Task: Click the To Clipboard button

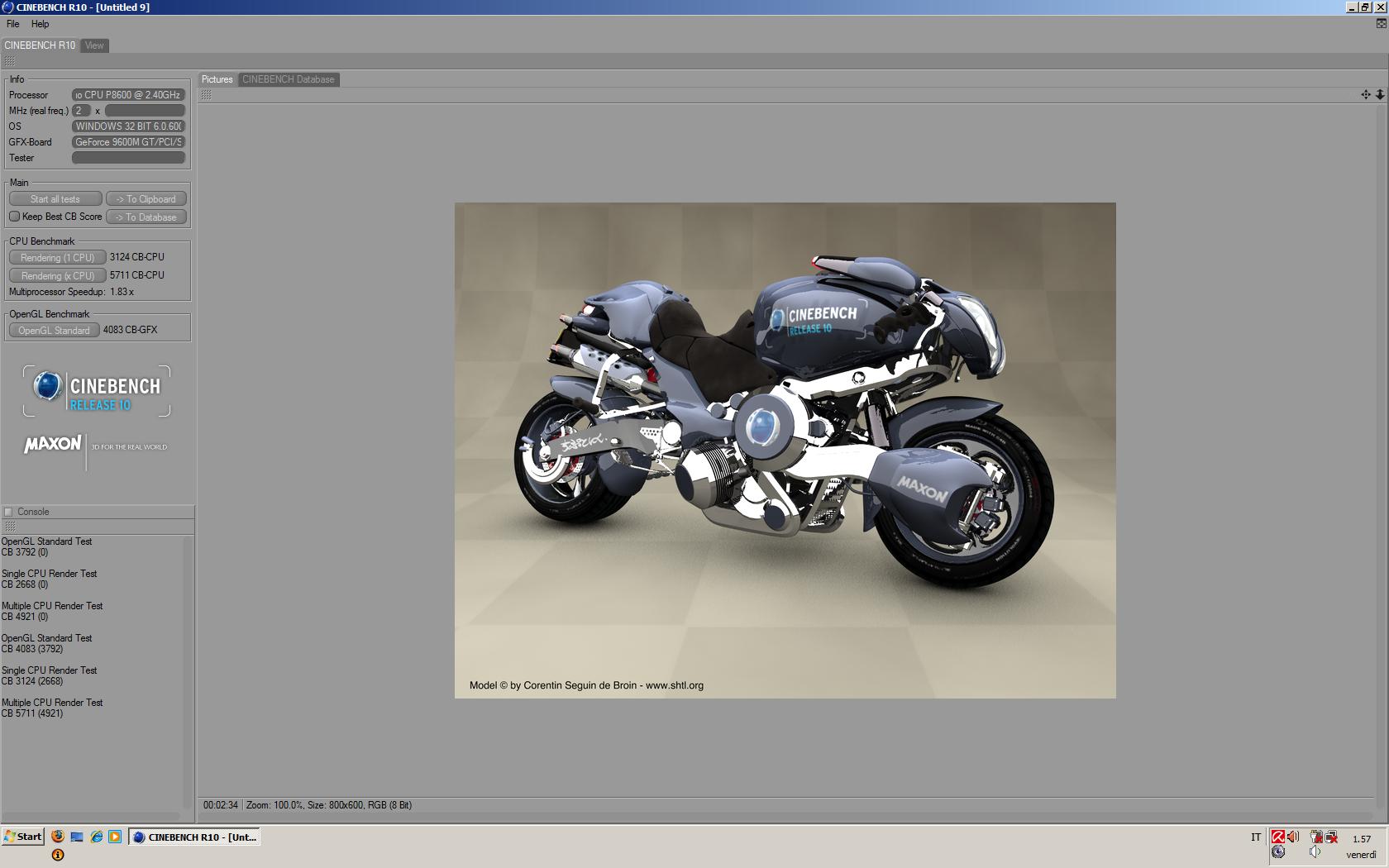Action: (146, 199)
